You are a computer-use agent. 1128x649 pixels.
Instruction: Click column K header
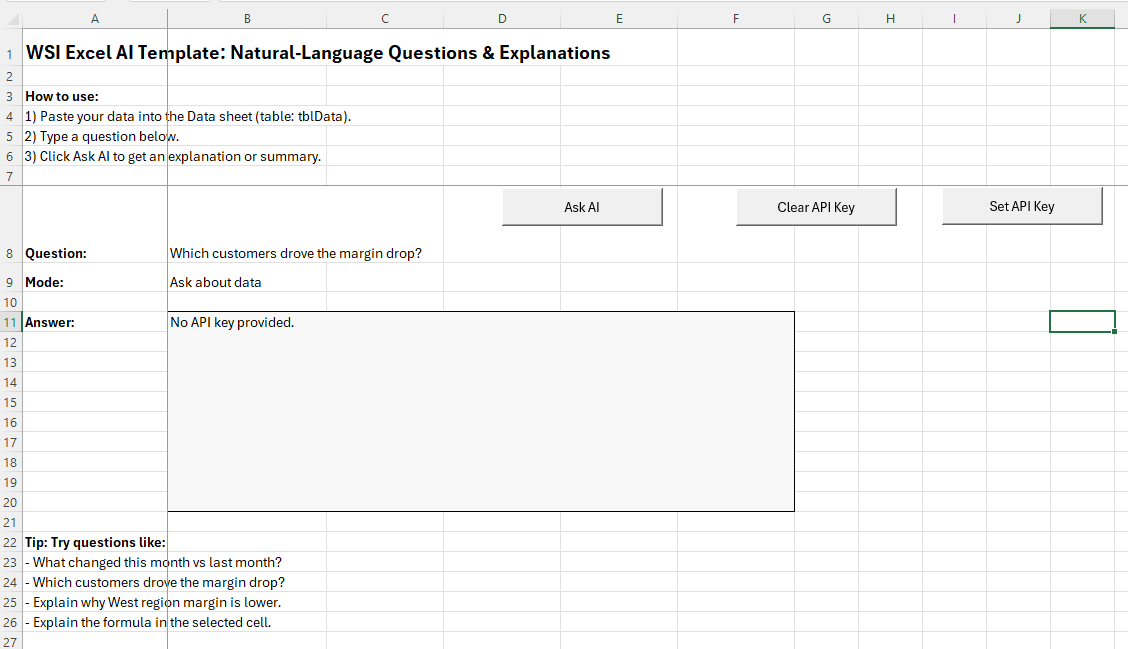tap(1082, 18)
